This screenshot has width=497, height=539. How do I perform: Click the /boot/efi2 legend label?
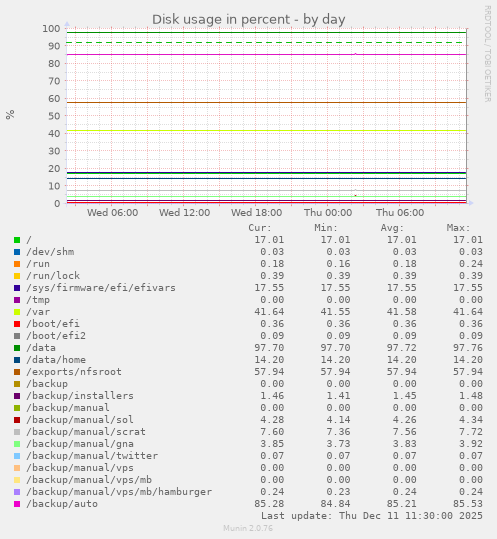[x=56, y=336]
